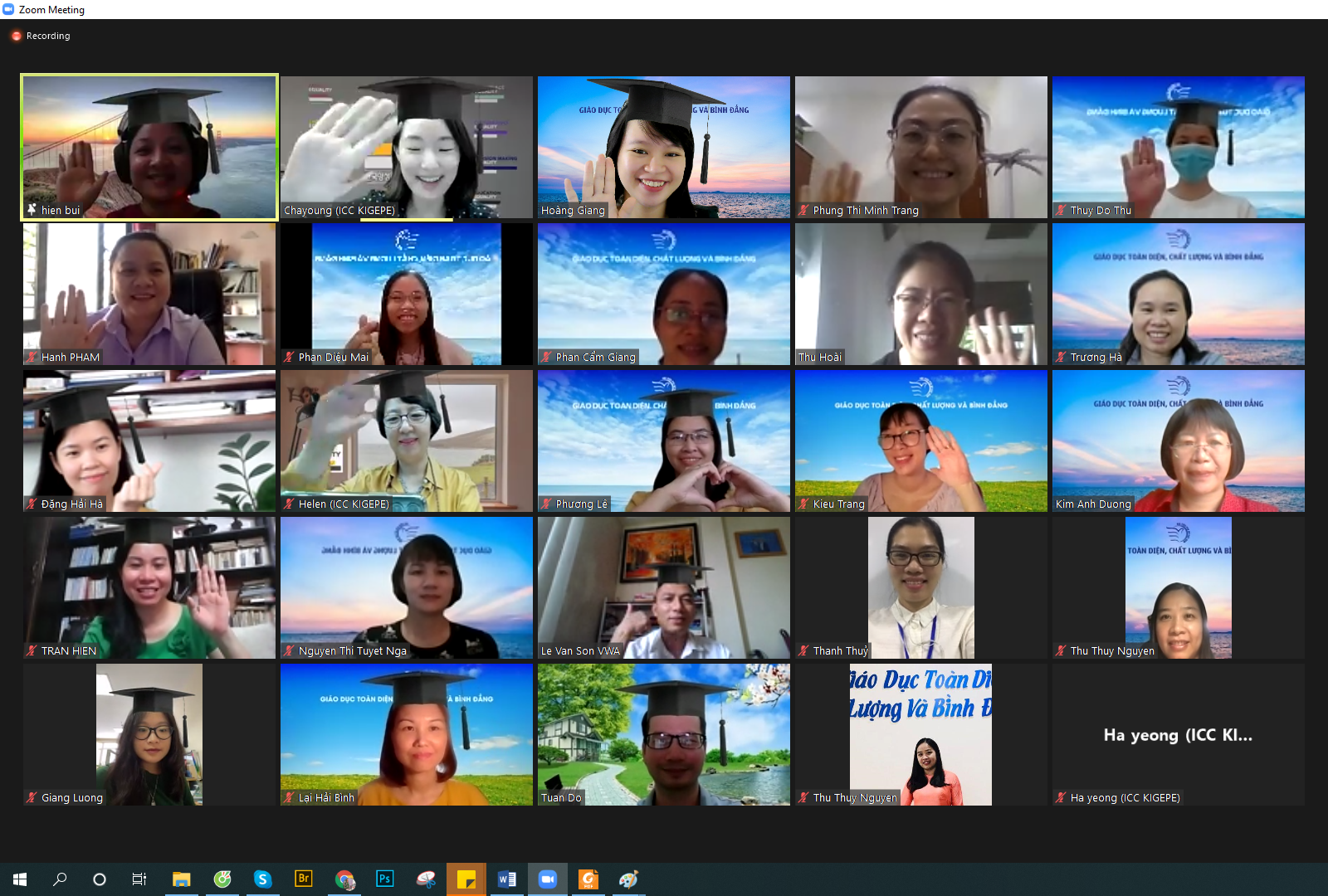Open File Explorer from the taskbar
Screen dimensions: 1328x896
pyautogui.click(x=181, y=879)
